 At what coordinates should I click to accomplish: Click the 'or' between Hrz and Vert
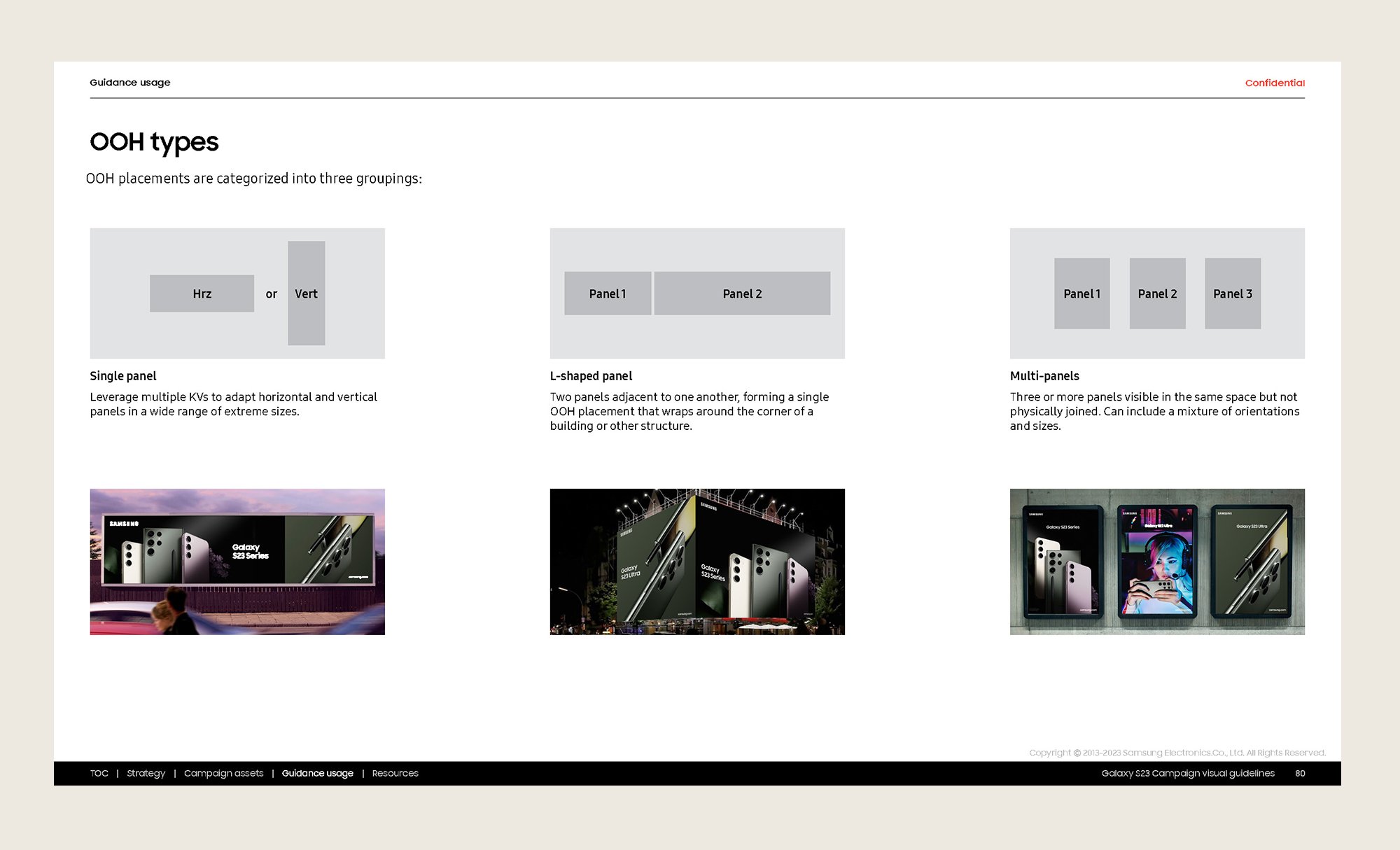tap(271, 294)
